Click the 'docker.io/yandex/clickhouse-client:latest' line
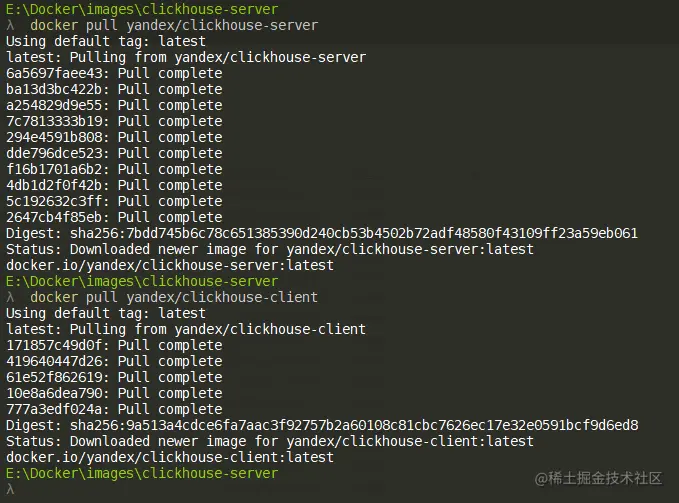This screenshot has width=679, height=503. pyautogui.click(x=170, y=458)
